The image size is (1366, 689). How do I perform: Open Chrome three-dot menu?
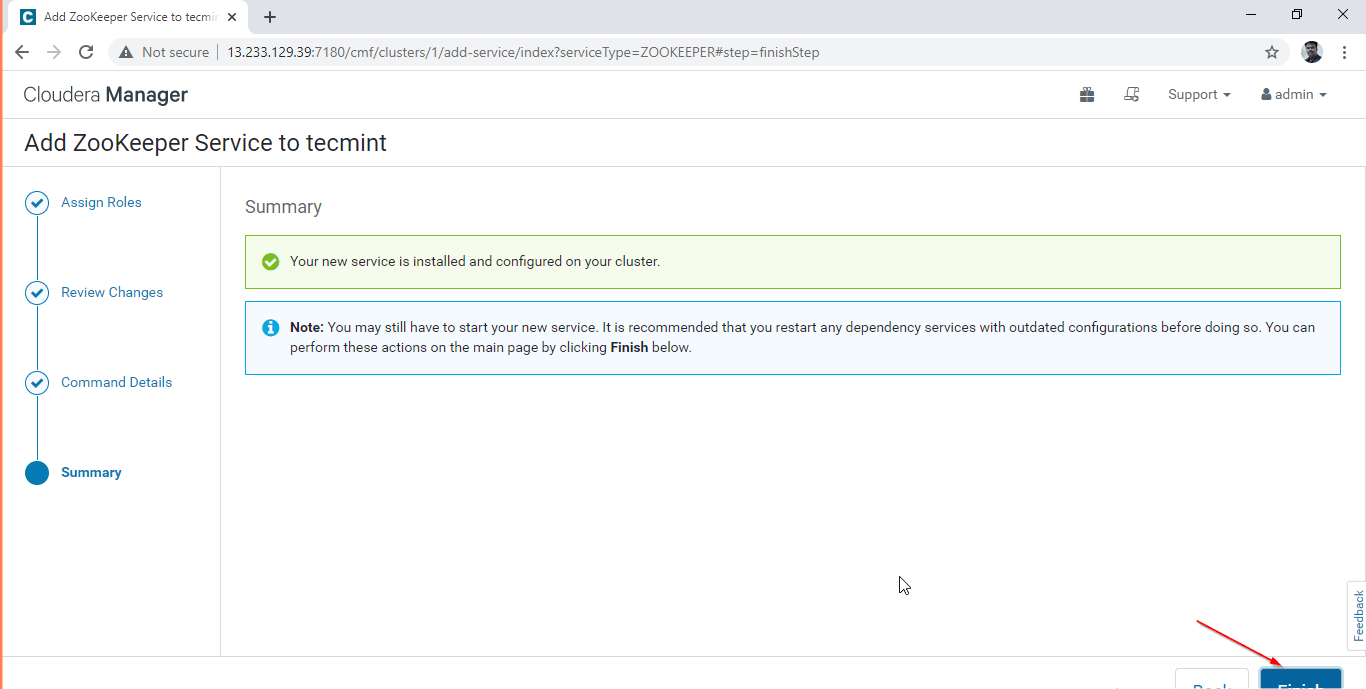point(1344,52)
